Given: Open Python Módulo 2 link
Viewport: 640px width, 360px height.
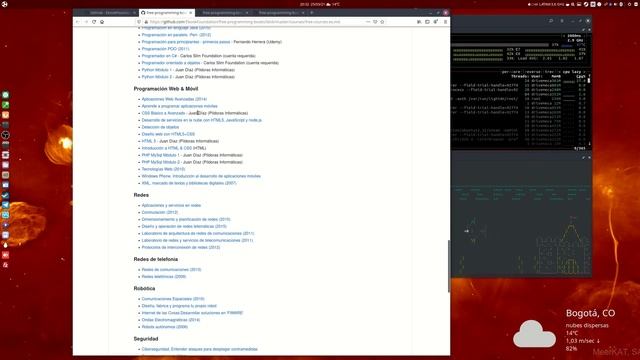Looking at the screenshot, I should (156, 77).
